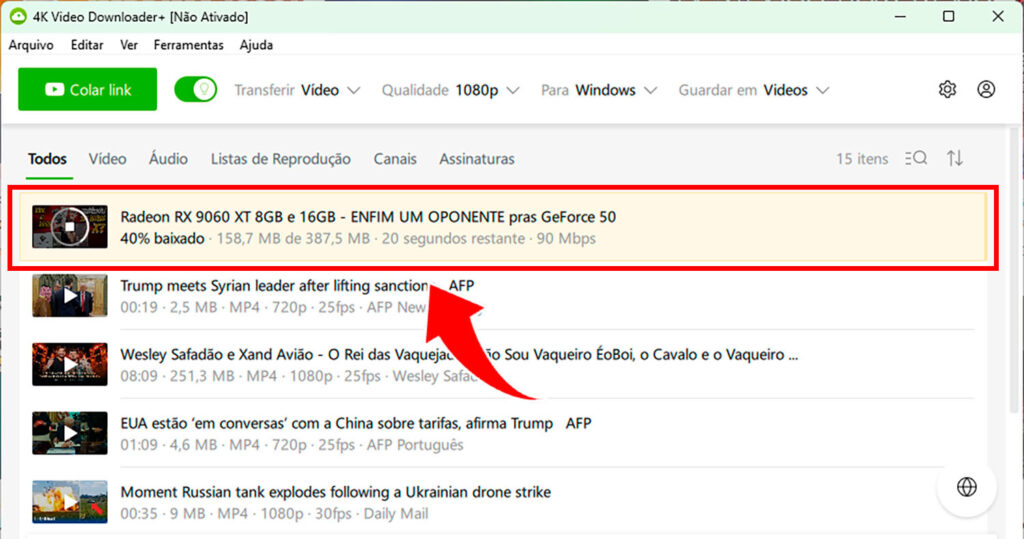
Task: Select the EUA estão 'em conversas' title
Action: [x=356, y=423]
